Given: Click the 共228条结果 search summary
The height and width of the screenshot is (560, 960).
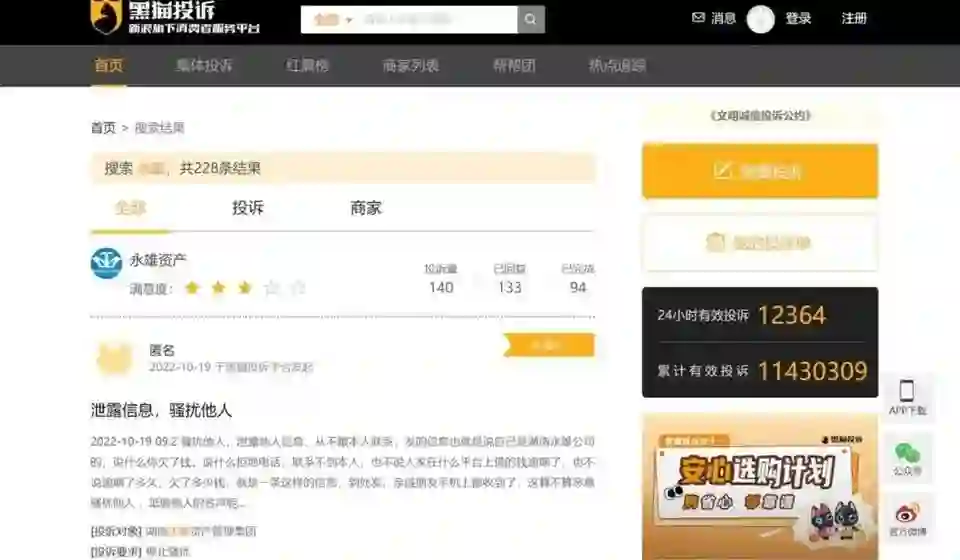Looking at the screenshot, I should [220, 168].
